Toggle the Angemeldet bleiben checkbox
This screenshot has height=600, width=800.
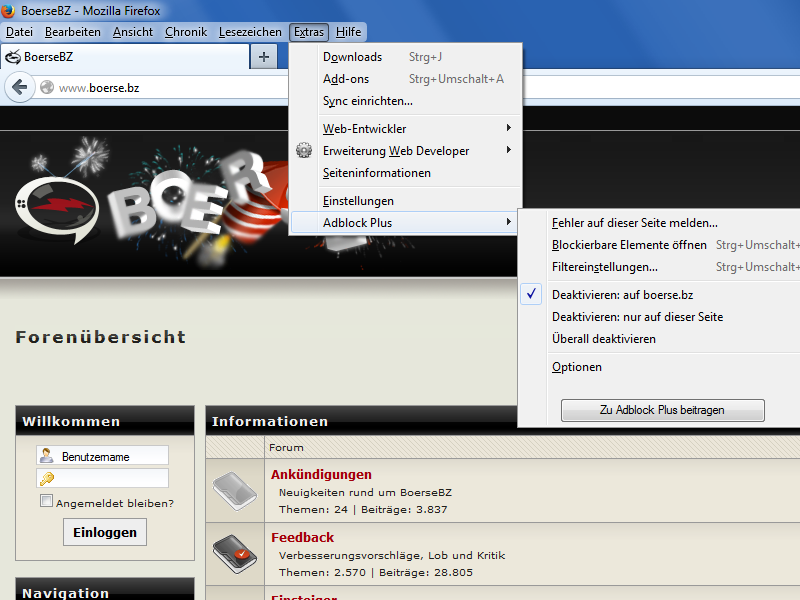click(46, 502)
